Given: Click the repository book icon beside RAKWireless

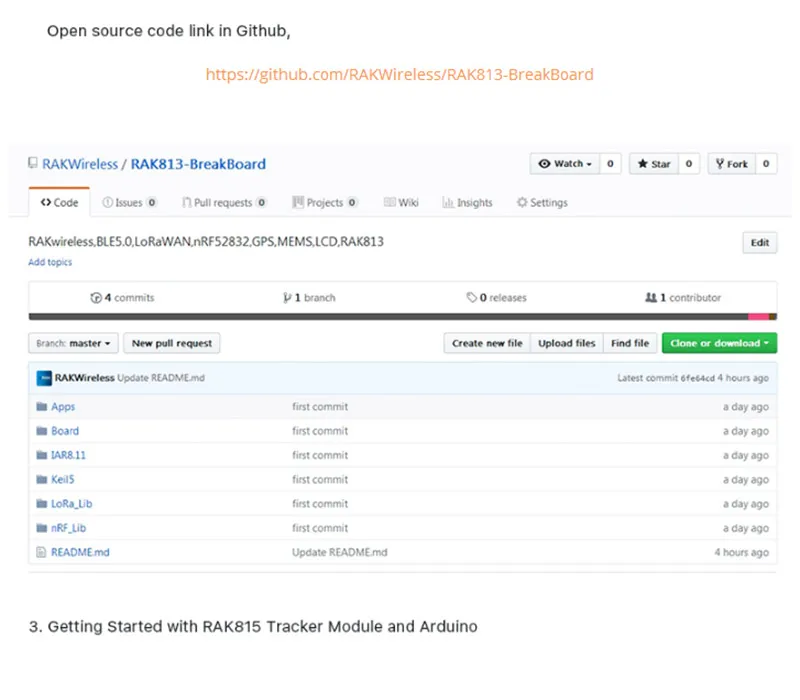Looking at the screenshot, I should click(33, 163).
